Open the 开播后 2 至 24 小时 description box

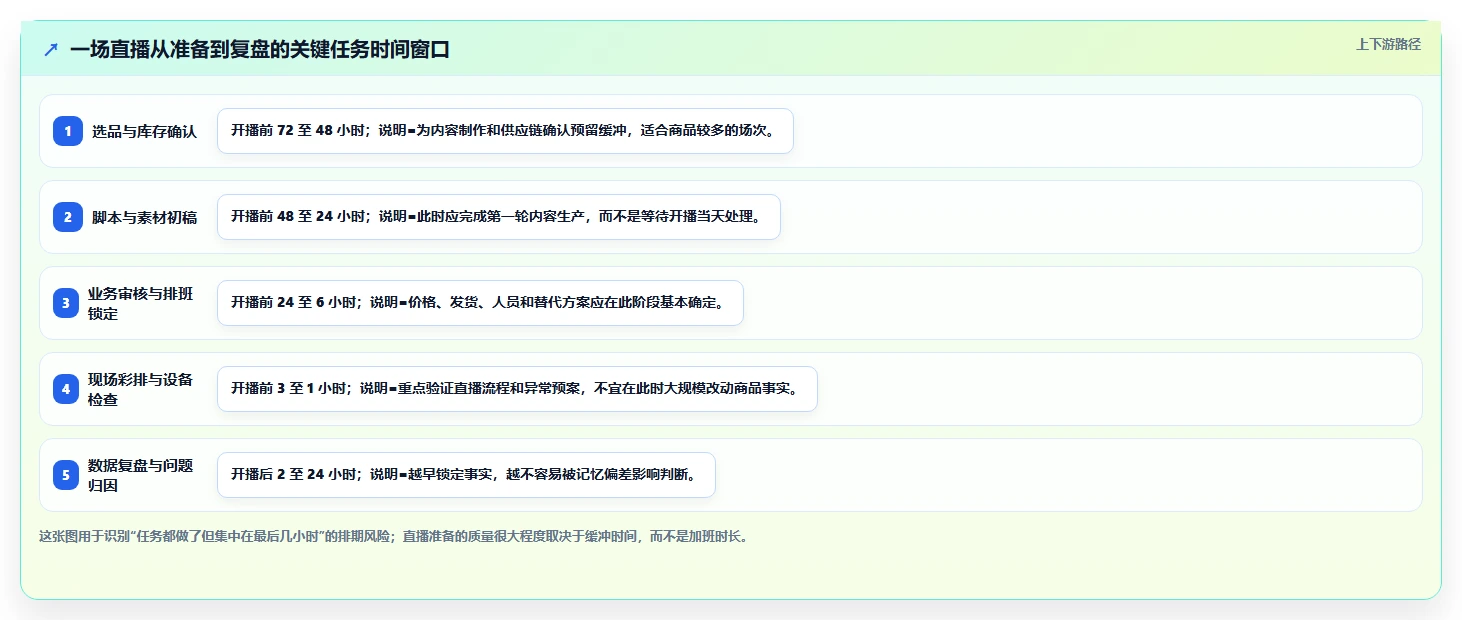[x=466, y=475]
